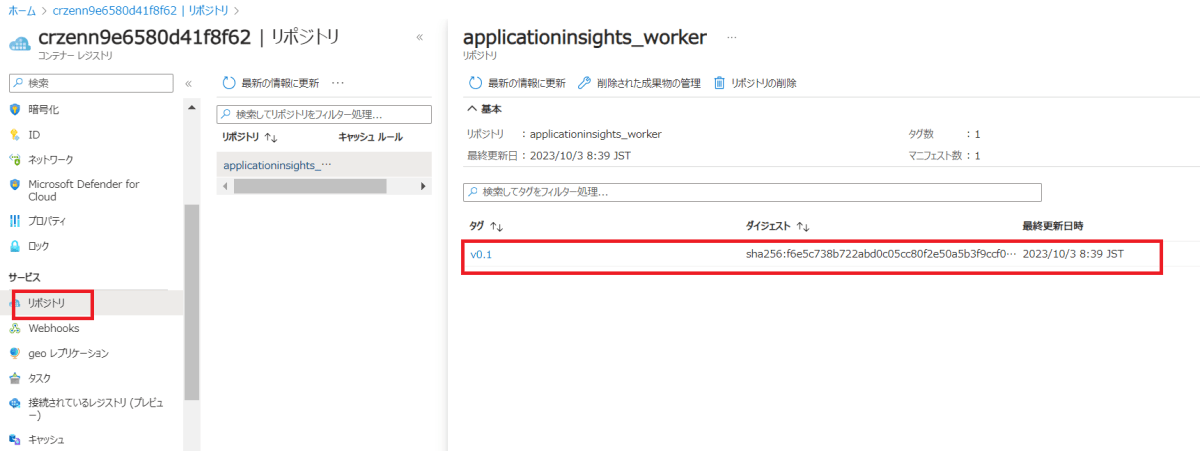Image resolution: width=1200 pixels, height=451 pixels.
Task: Click the リポジトリ : applicationinsights_worker value
Action: (x=595, y=133)
